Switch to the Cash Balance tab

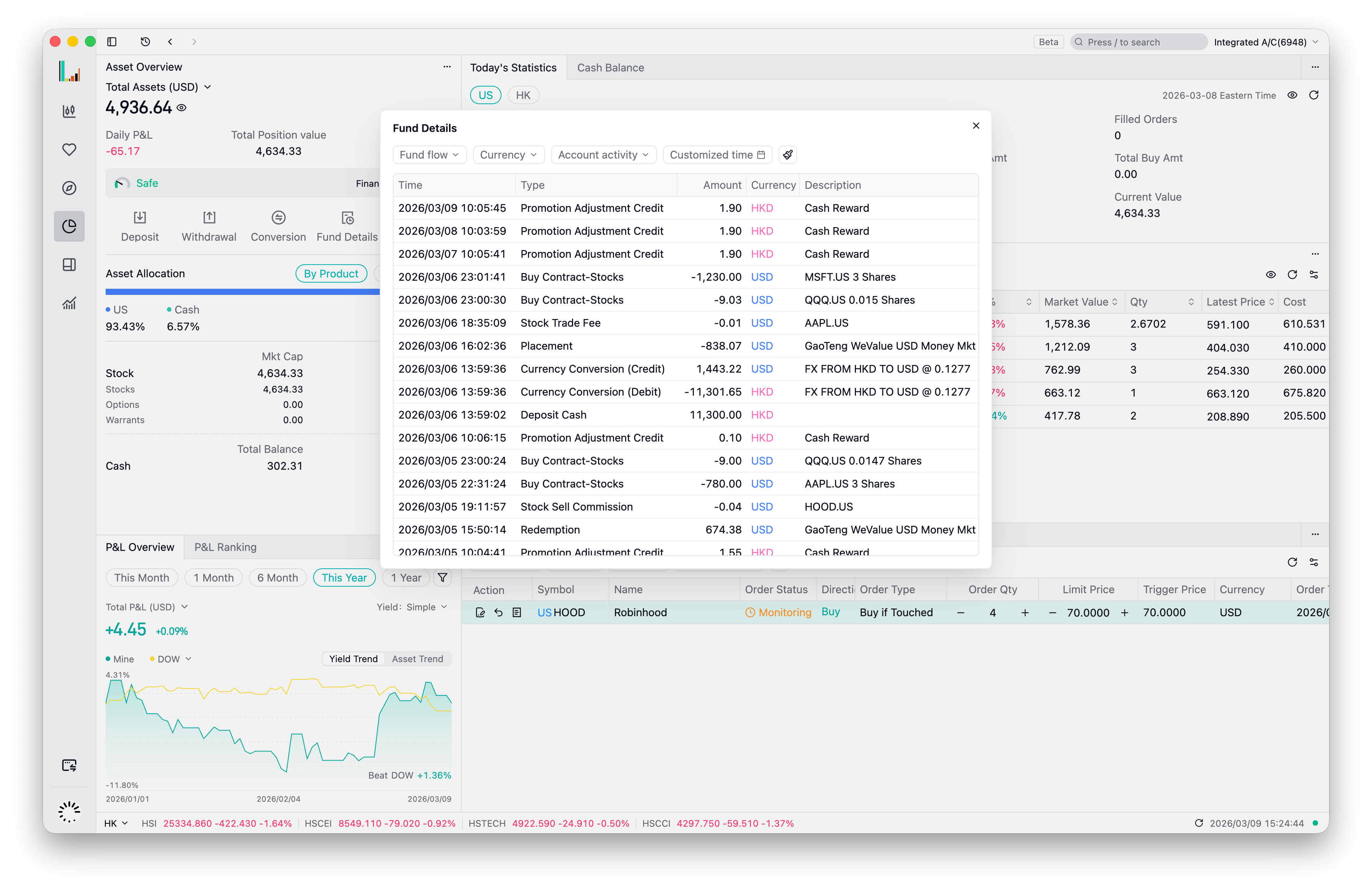coord(611,67)
